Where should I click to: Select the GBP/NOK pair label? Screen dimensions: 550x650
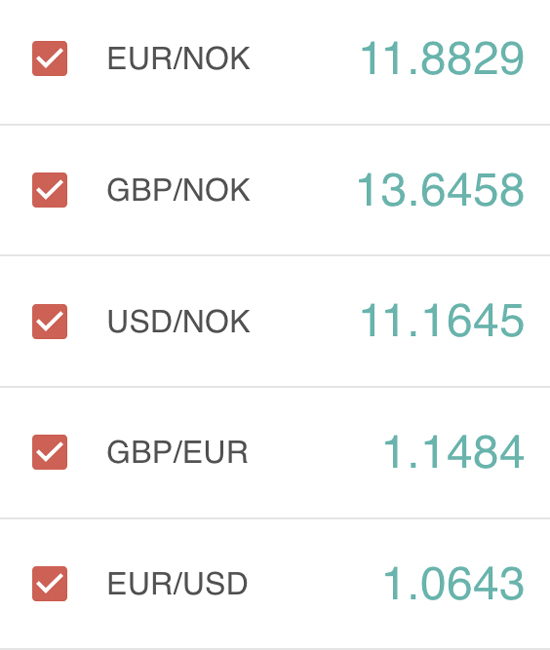click(x=179, y=190)
